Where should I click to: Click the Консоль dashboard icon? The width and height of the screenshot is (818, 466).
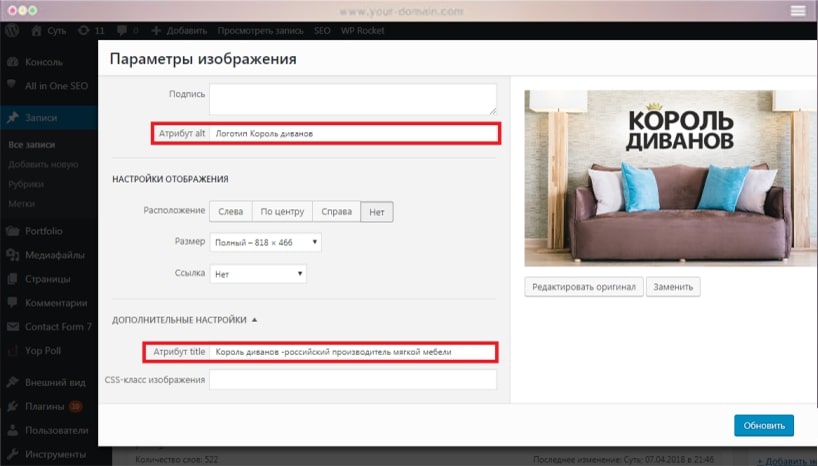tap(13, 62)
